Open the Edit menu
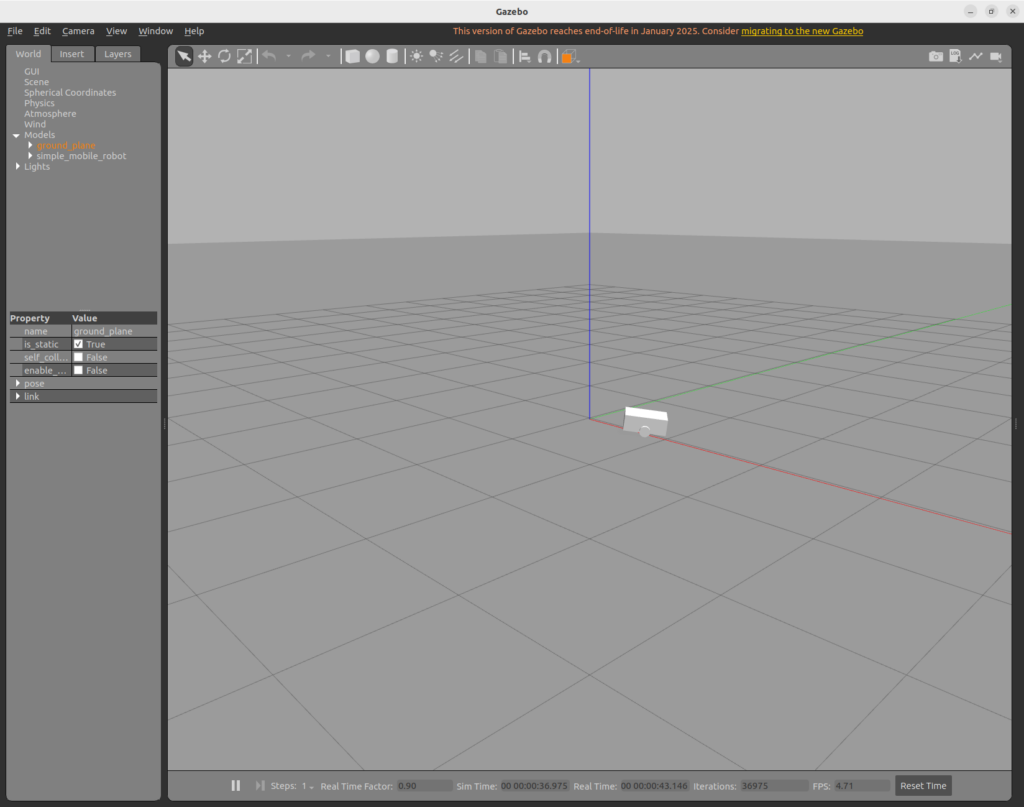1024x807 pixels. tap(42, 31)
